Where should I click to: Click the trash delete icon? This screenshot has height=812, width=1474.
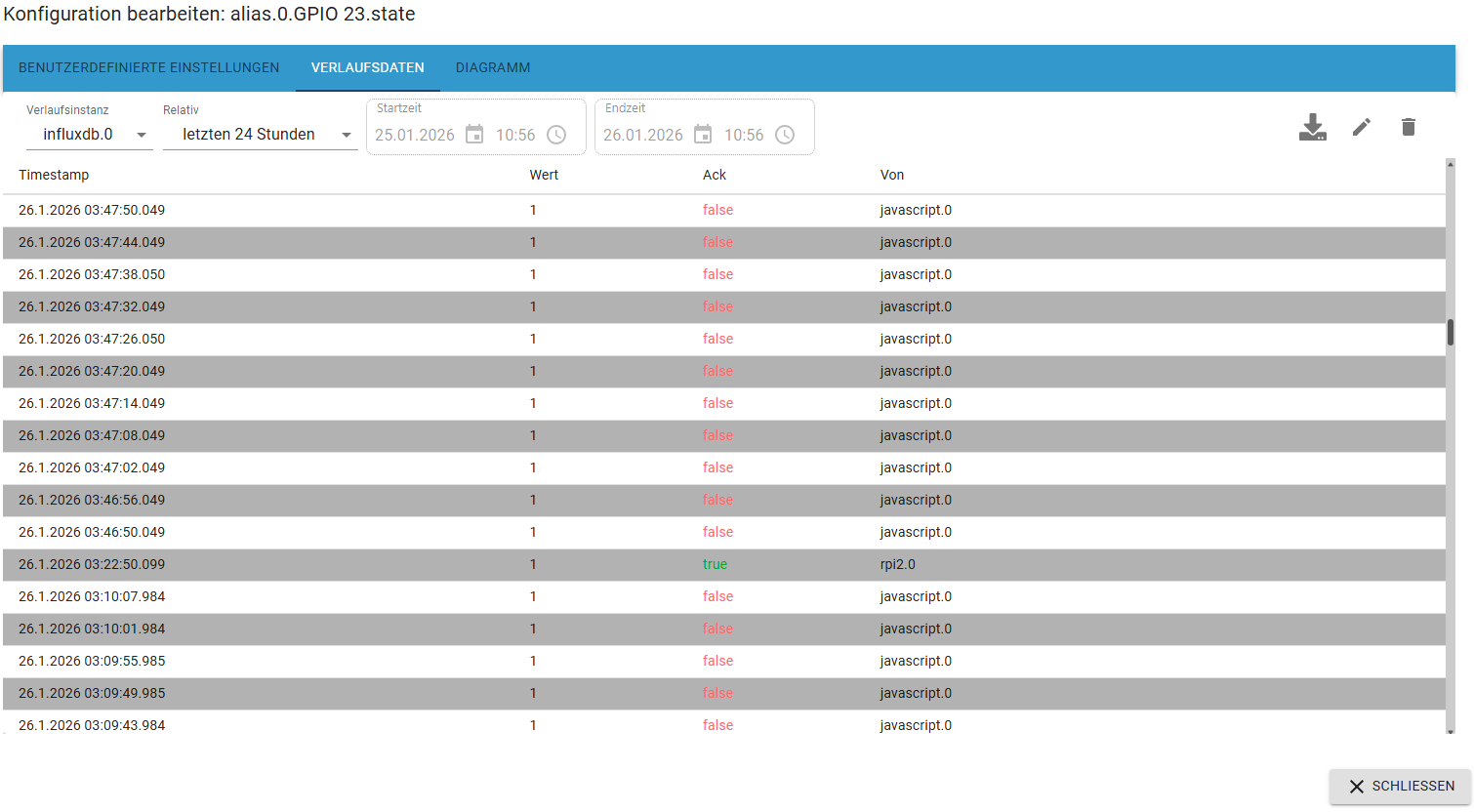tap(1409, 127)
